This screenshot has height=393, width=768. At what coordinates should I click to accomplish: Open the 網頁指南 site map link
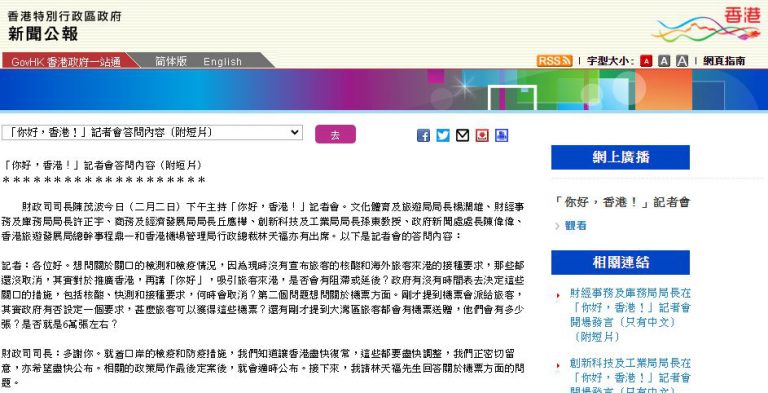coord(724,61)
